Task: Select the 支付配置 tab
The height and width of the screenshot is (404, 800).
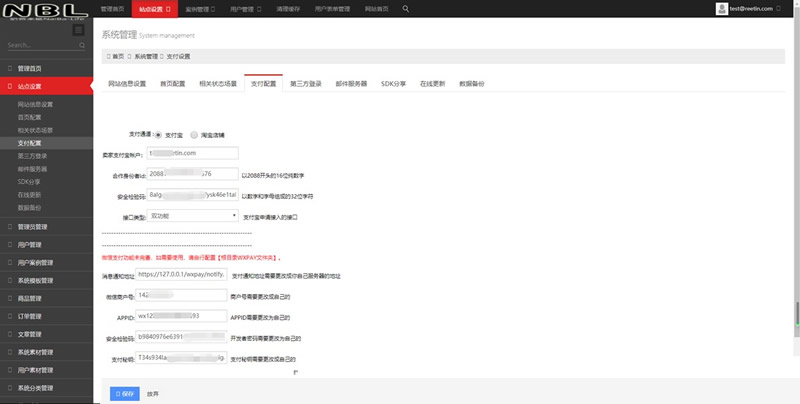Action: [263, 84]
